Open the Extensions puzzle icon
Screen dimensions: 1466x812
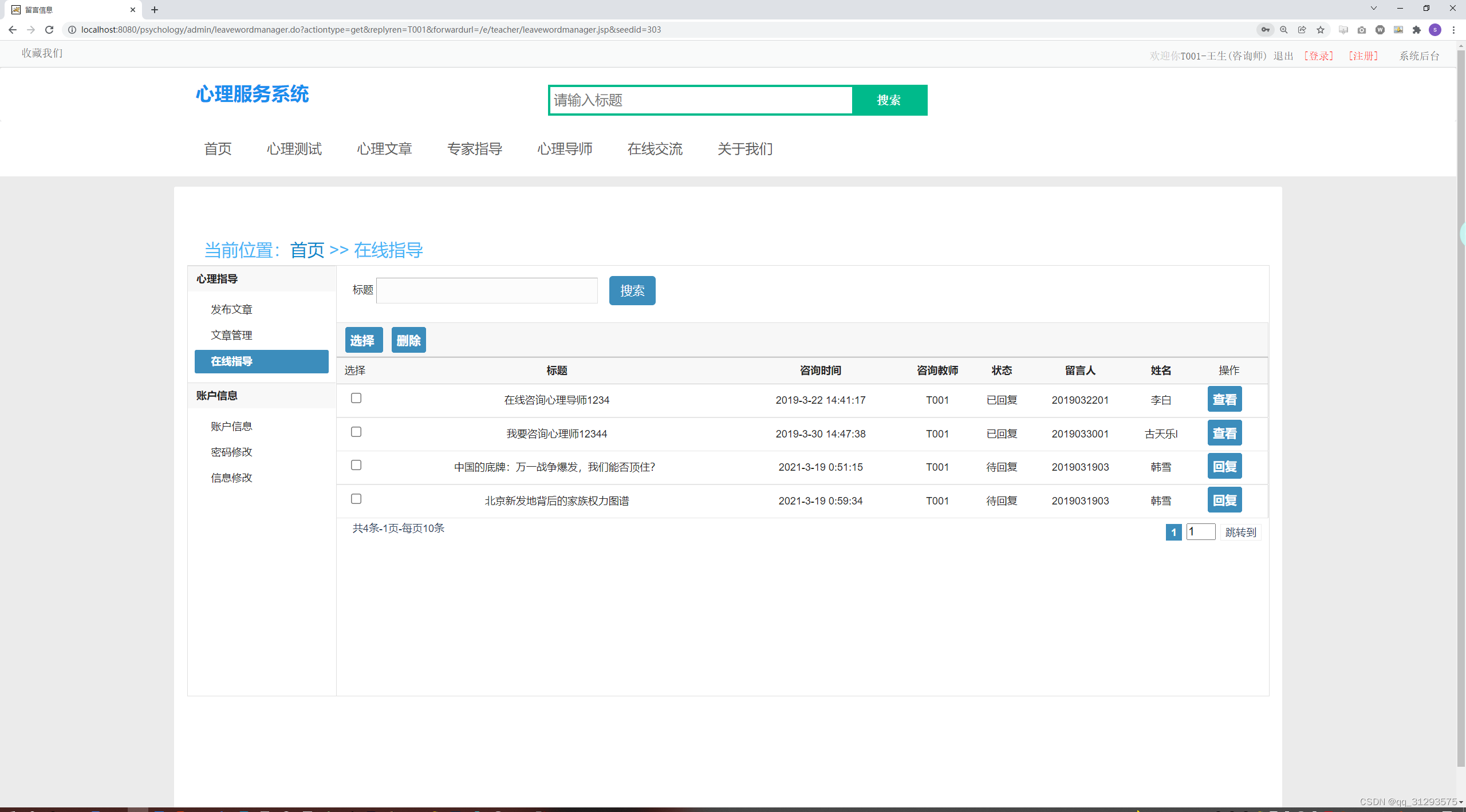[1417, 30]
